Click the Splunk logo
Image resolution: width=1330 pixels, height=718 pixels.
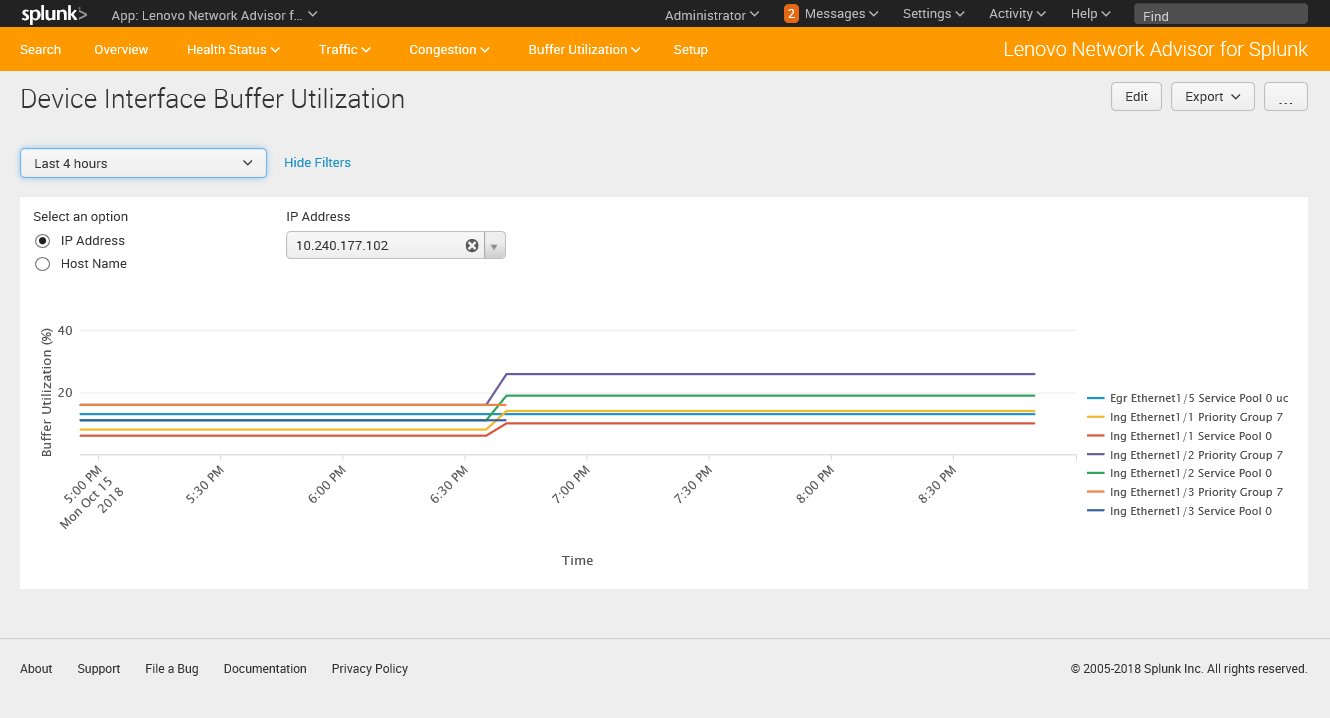click(54, 14)
